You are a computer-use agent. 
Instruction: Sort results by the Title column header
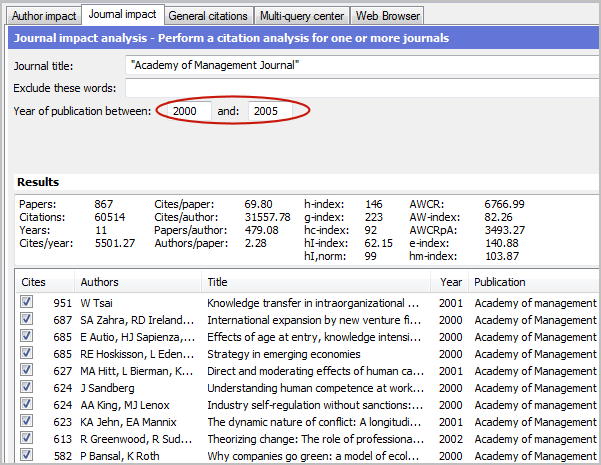(x=316, y=282)
